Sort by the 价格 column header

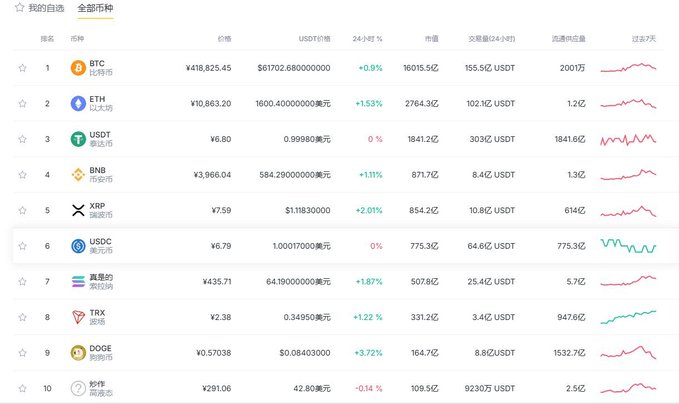224,39
